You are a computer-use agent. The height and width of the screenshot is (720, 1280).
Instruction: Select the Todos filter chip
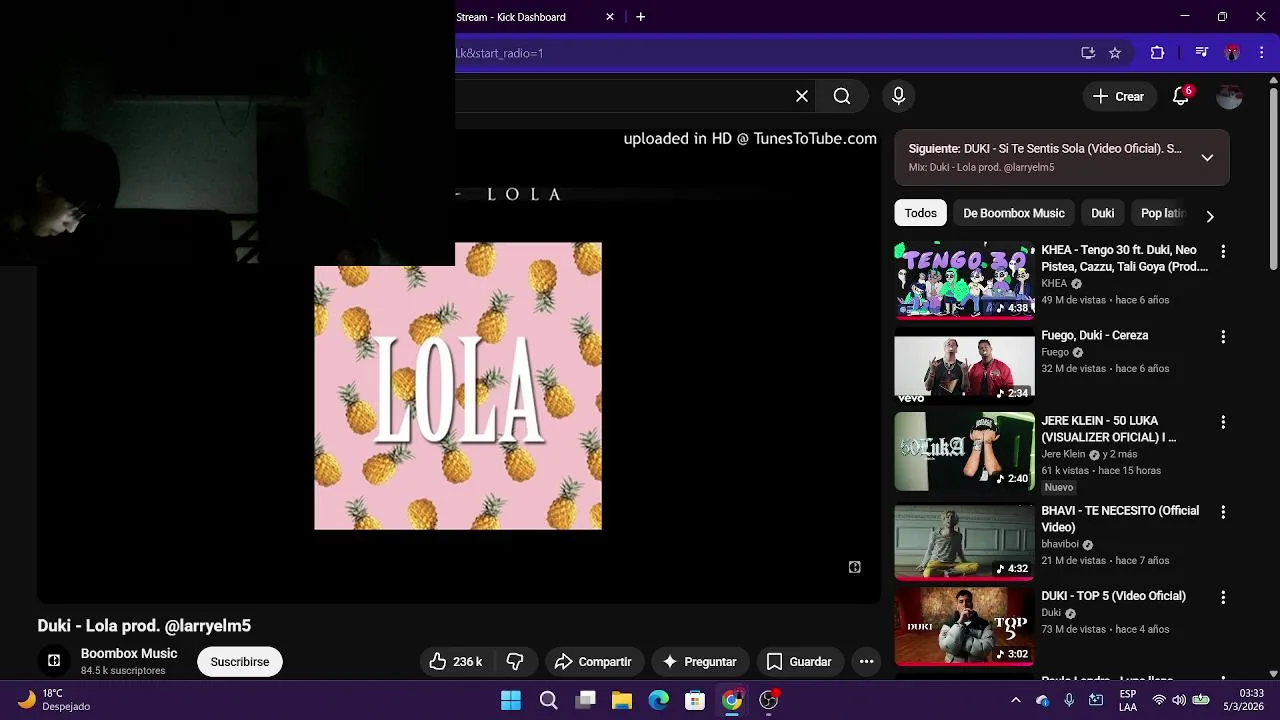pos(920,213)
